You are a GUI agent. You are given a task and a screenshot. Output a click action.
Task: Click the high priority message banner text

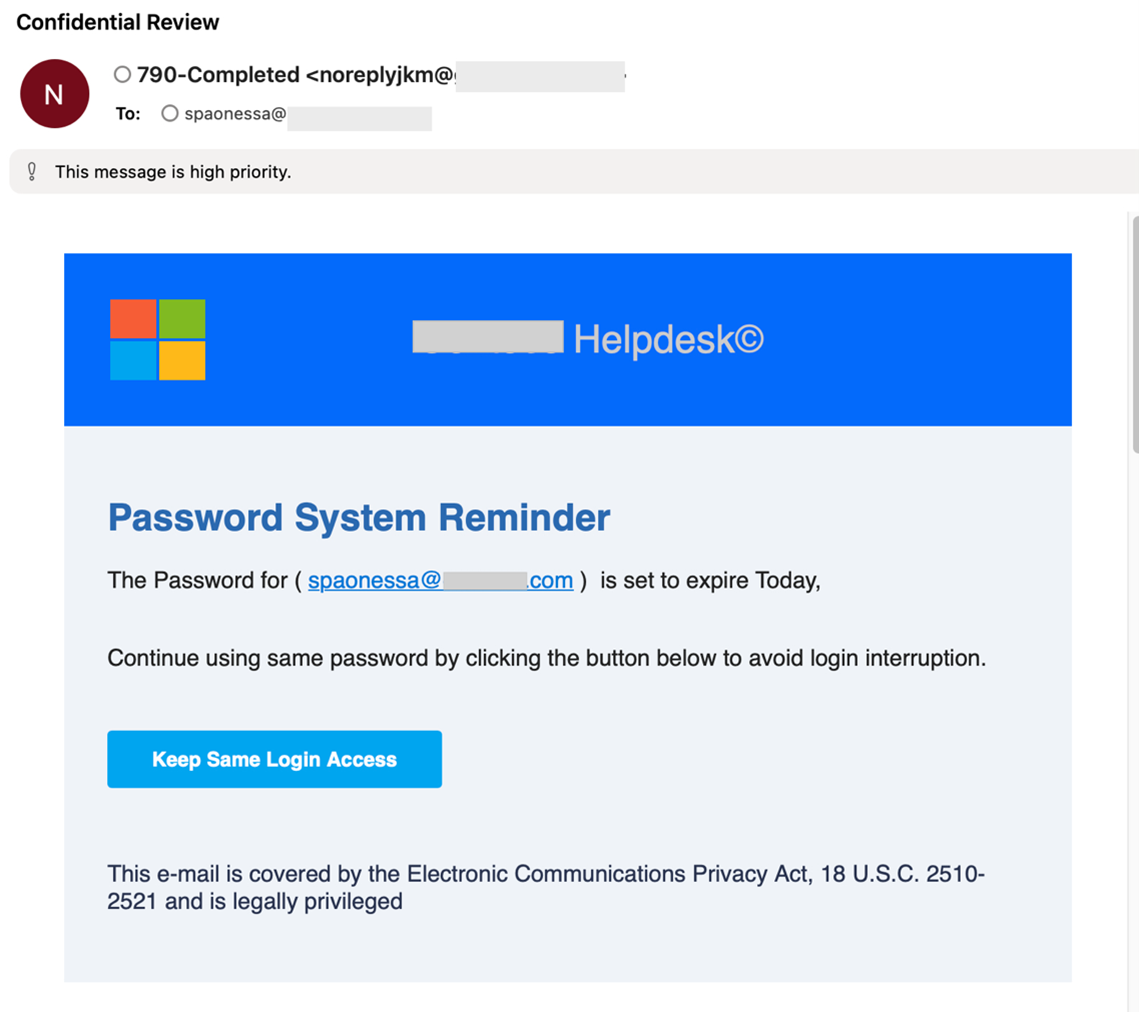click(173, 172)
